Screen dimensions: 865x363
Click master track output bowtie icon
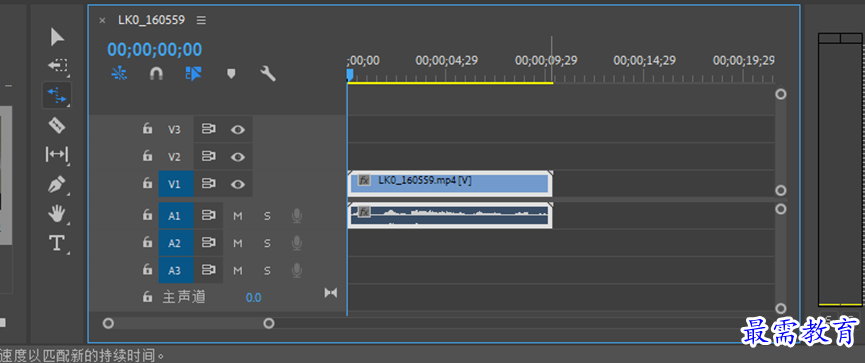click(330, 293)
